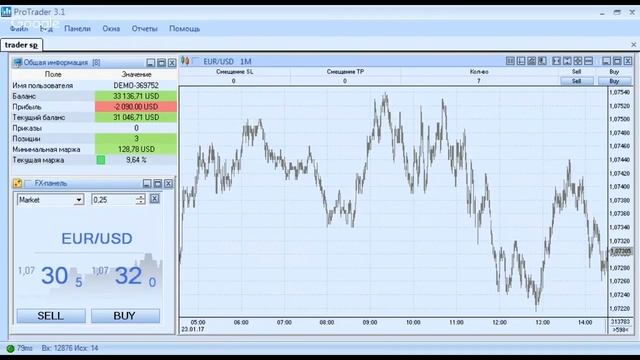
Task: Click the small Sell button above the chart
Action: tap(576, 81)
